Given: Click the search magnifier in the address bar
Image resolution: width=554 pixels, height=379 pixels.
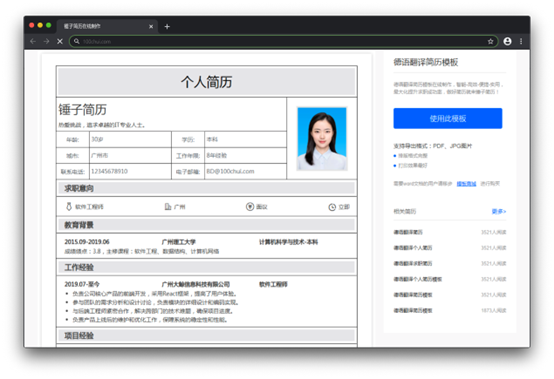Looking at the screenshot, I should 77,41.
